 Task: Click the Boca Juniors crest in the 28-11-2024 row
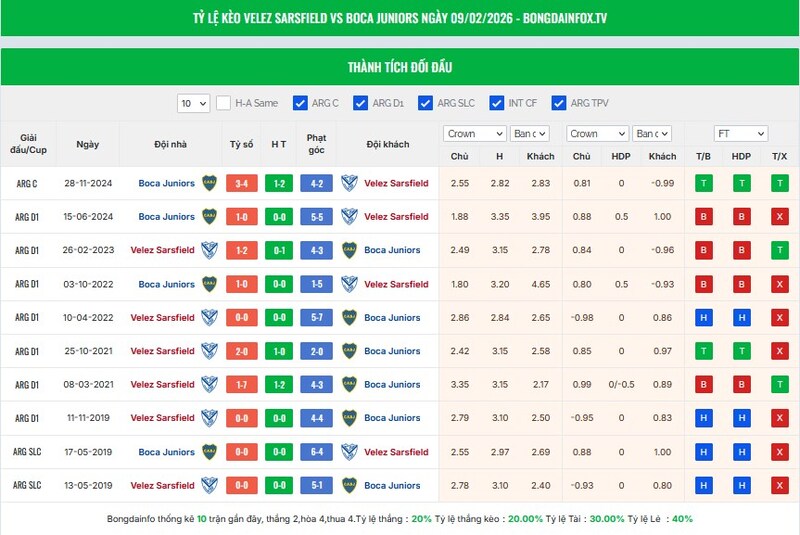click(209, 183)
